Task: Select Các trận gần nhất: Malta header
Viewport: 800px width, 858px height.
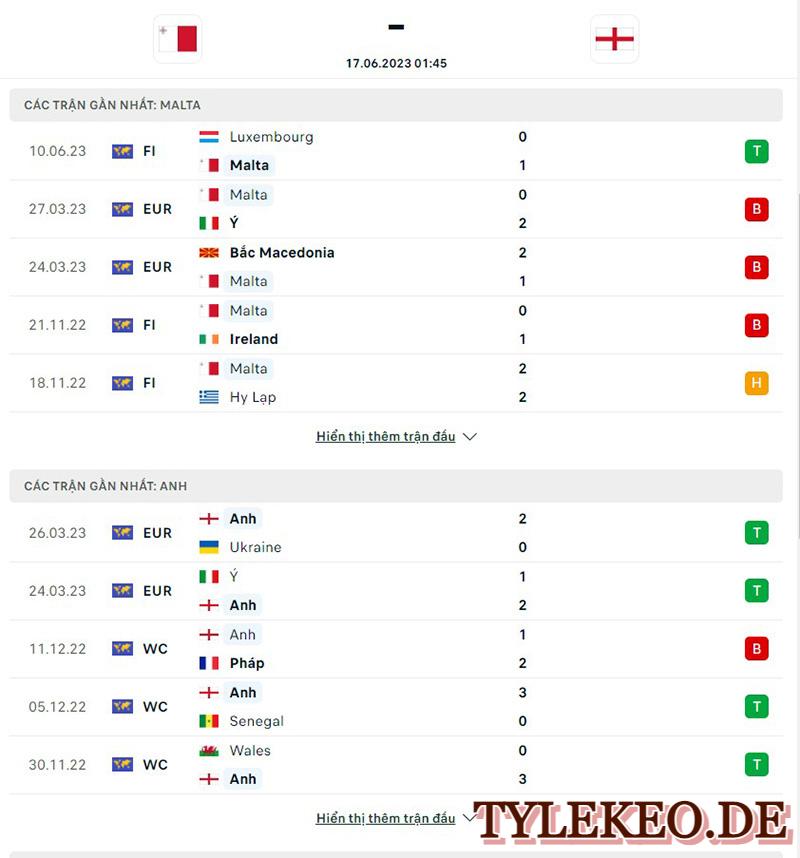Action: pyautogui.click(x=396, y=105)
